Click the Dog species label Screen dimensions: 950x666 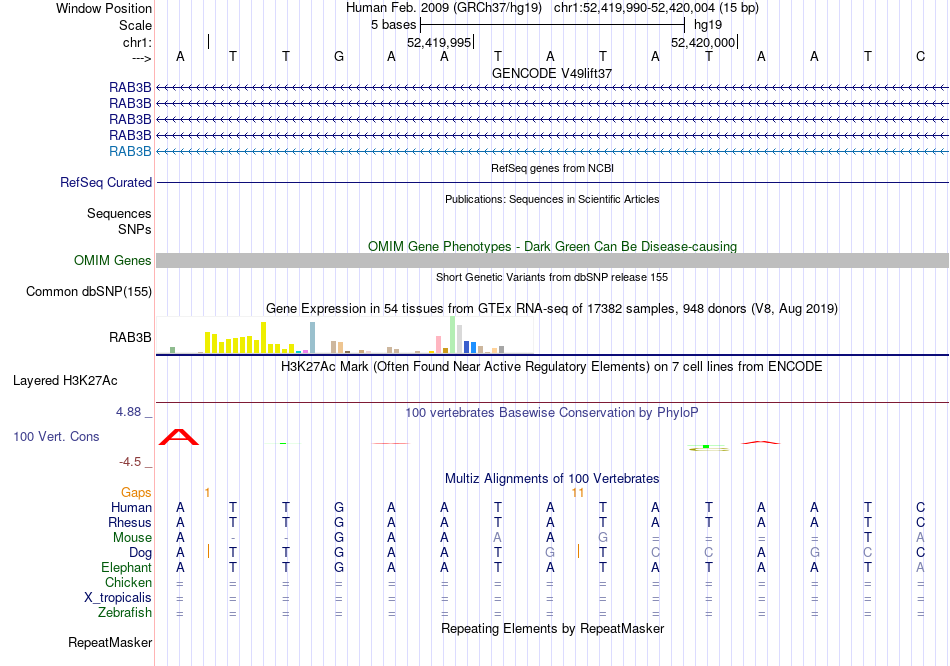tap(140, 553)
